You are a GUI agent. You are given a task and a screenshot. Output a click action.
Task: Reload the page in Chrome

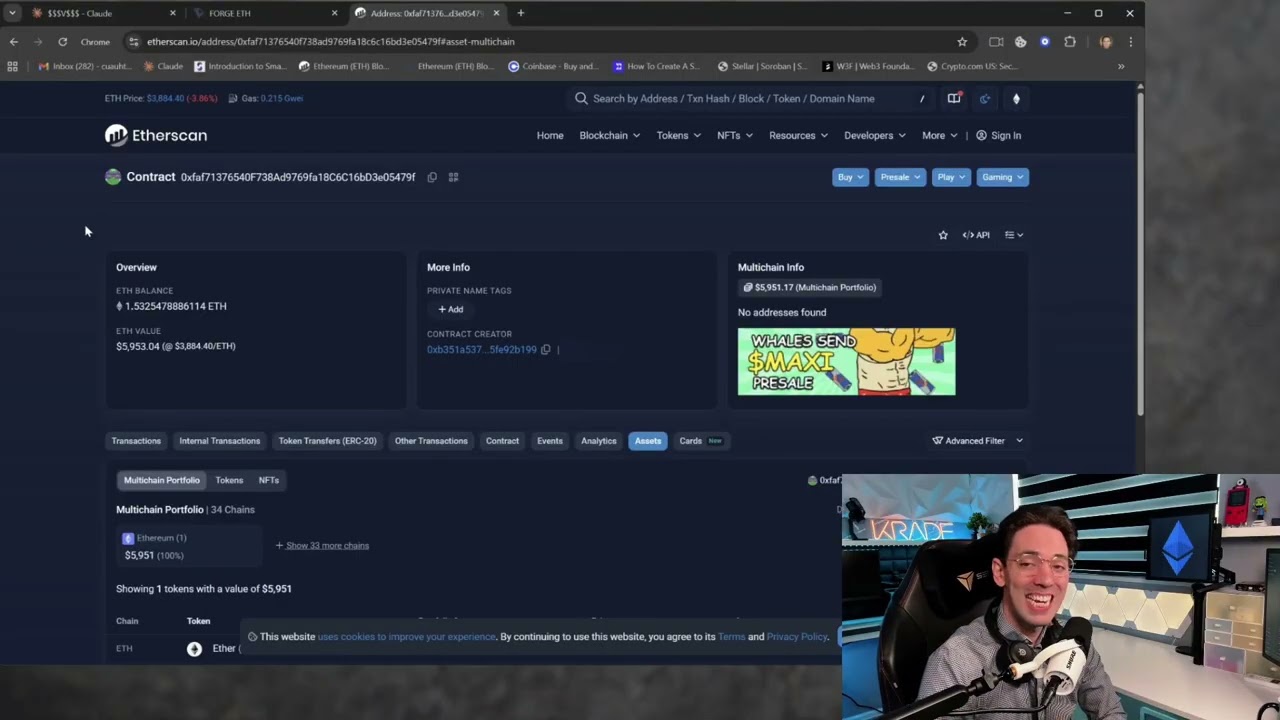pyautogui.click(x=62, y=42)
